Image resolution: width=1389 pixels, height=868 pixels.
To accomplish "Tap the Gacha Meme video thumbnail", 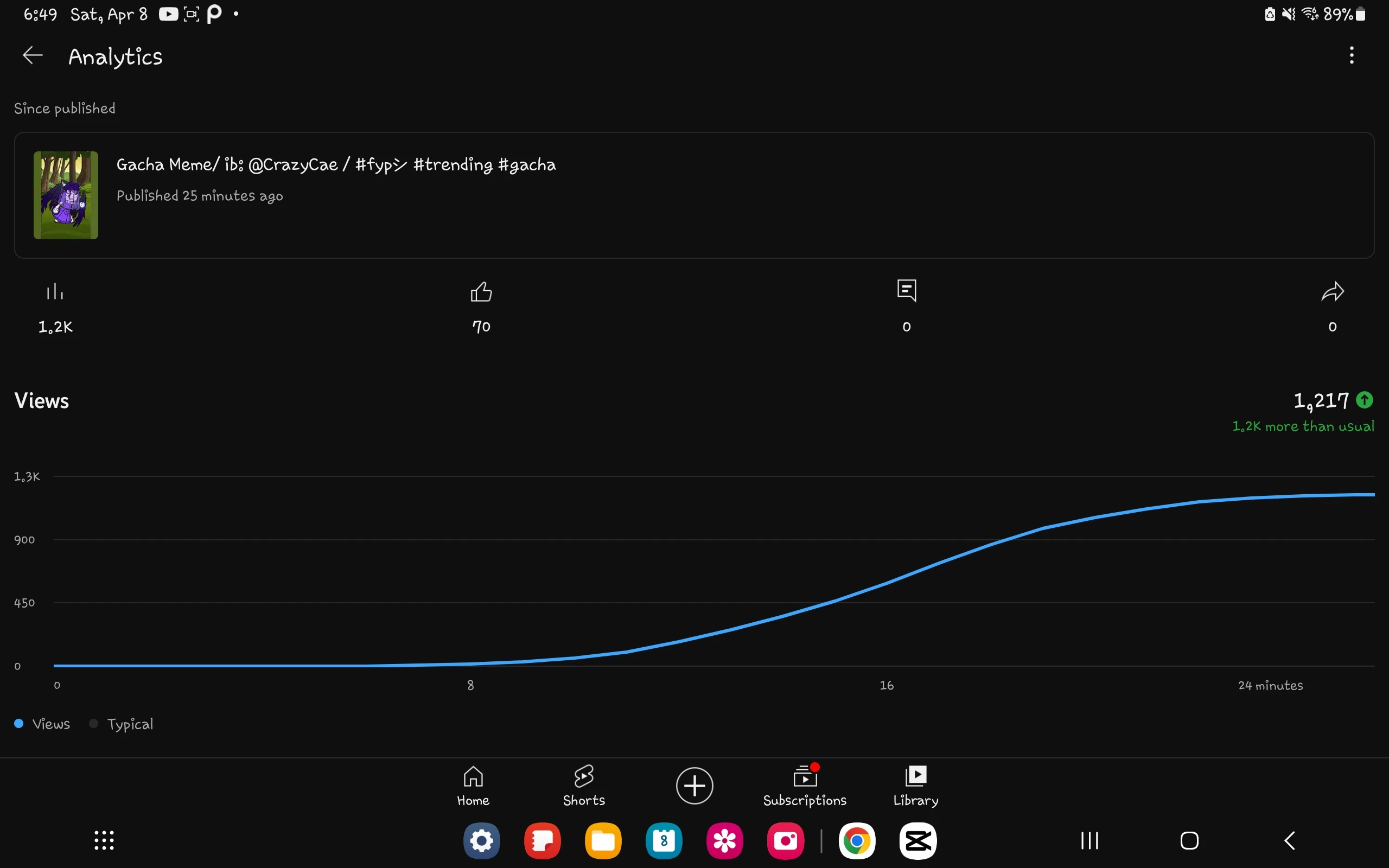I will pos(66,195).
